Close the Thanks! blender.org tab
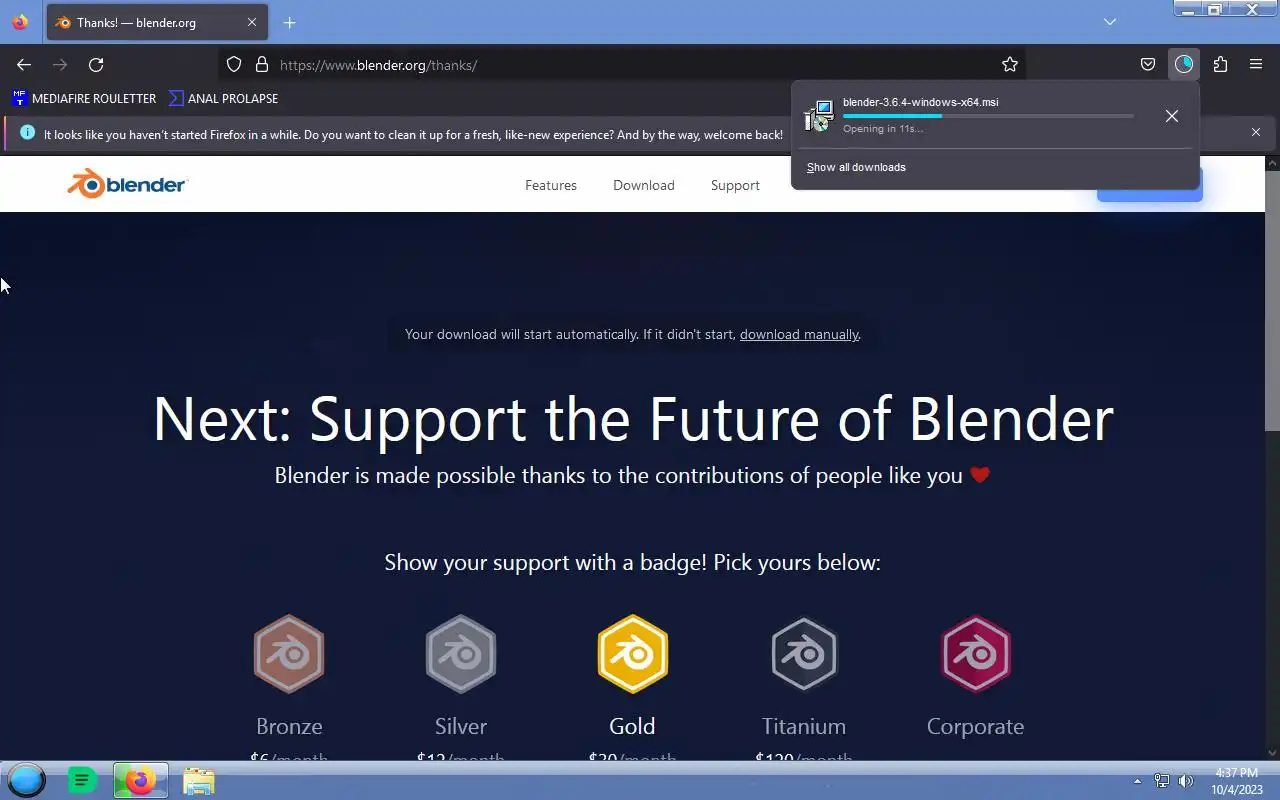The height and width of the screenshot is (800, 1280). [252, 22]
